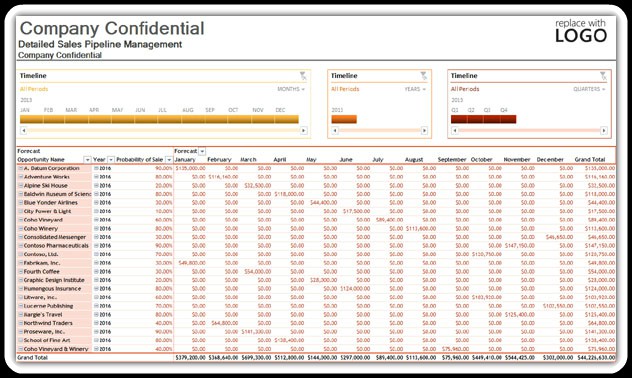
Task: Open the QUARTERS time level dropdown
Action: click(x=589, y=89)
